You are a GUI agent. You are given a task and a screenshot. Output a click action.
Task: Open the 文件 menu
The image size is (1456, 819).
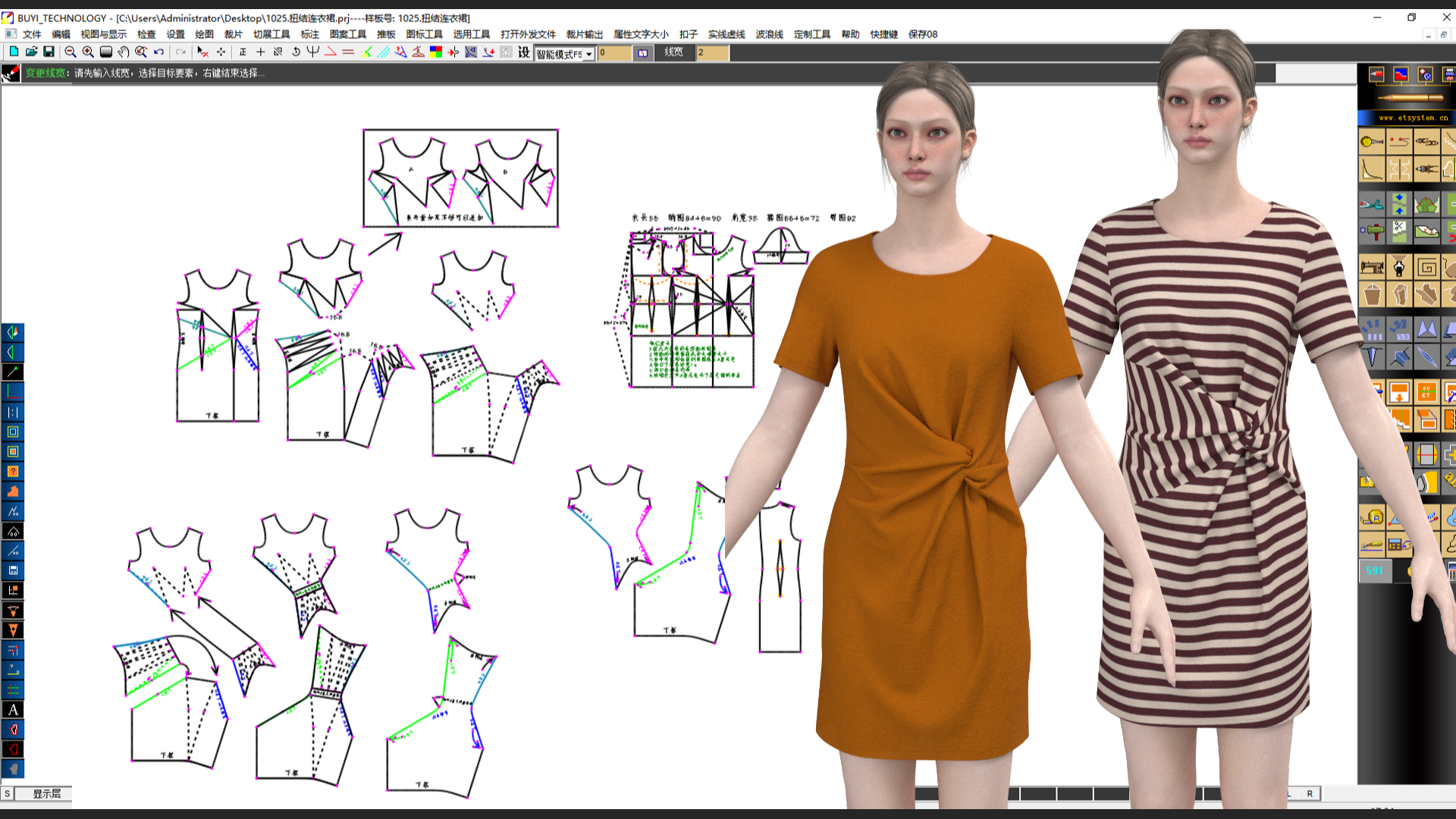point(32,34)
